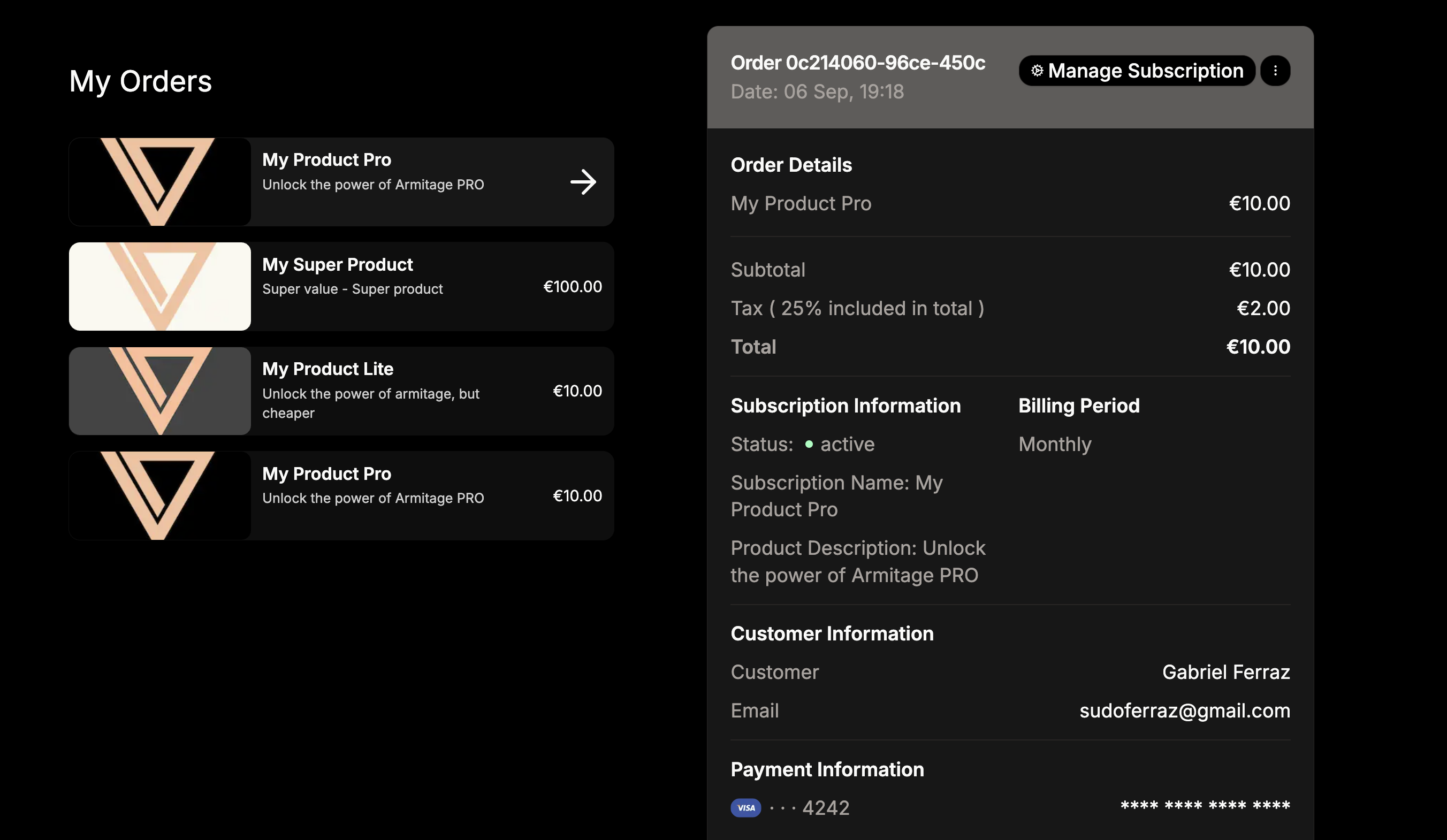Click thumbnail of My Product Pro priced €10.00

[x=159, y=495]
